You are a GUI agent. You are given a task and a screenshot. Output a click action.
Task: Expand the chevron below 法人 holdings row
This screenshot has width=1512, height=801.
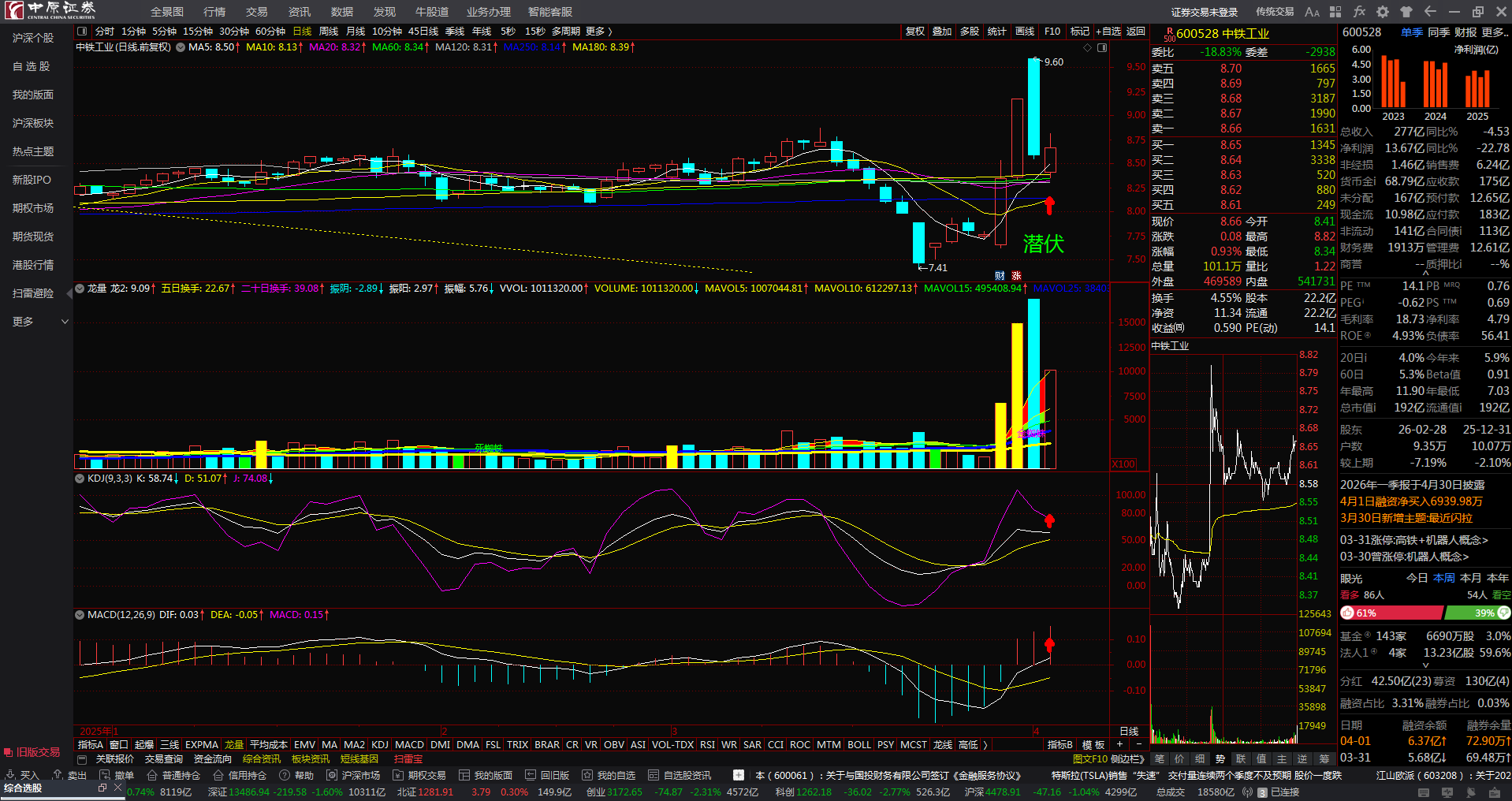(x=1425, y=665)
